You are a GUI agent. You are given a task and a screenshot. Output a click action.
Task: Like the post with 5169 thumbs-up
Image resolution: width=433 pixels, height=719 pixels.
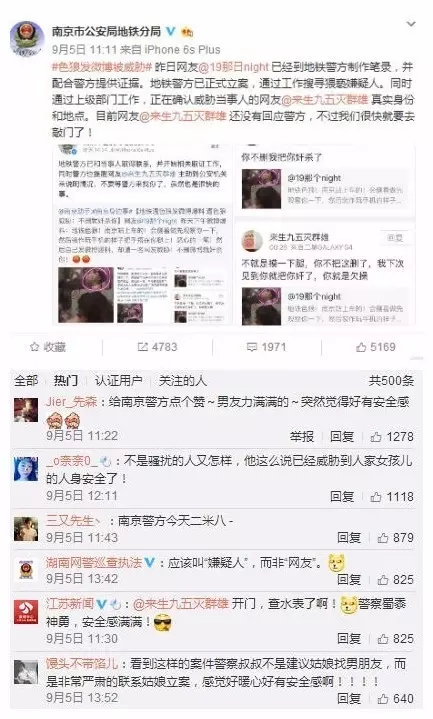pos(375,347)
